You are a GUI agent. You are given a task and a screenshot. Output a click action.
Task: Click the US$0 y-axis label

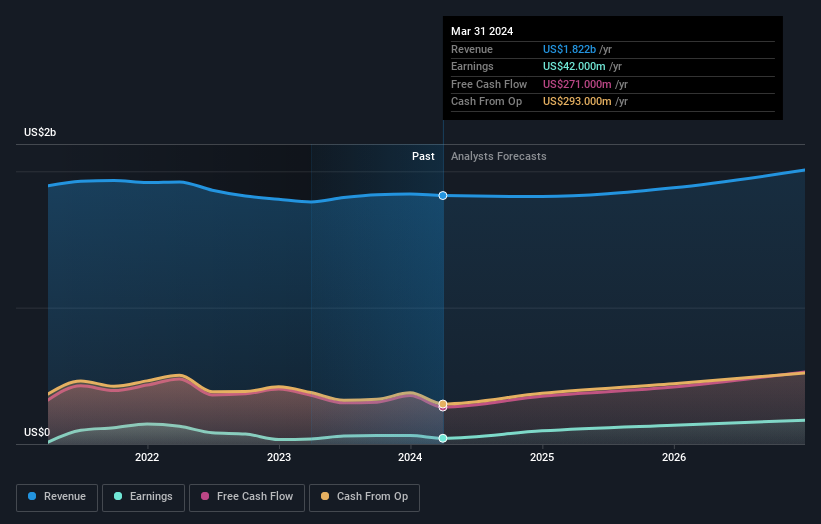(37, 432)
